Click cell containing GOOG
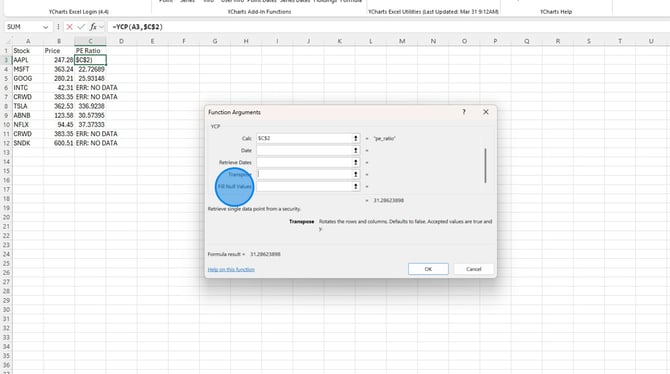The image size is (670, 374). [28, 79]
